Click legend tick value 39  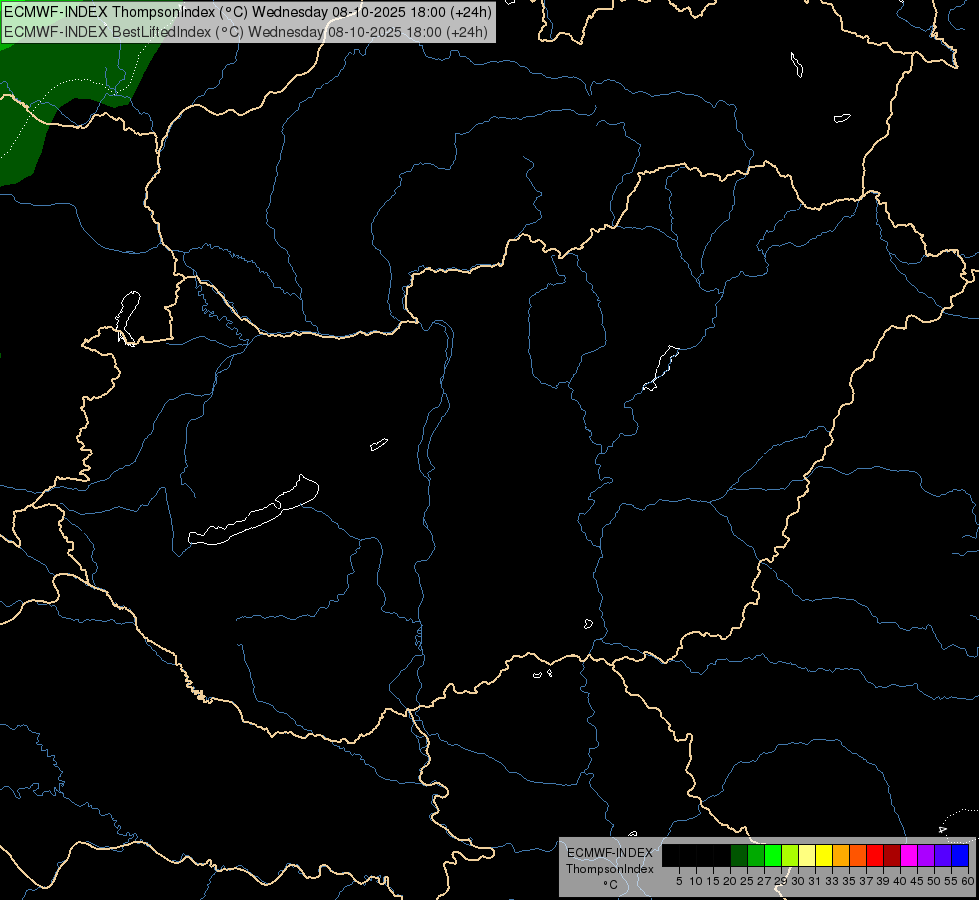[x=883, y=881]
